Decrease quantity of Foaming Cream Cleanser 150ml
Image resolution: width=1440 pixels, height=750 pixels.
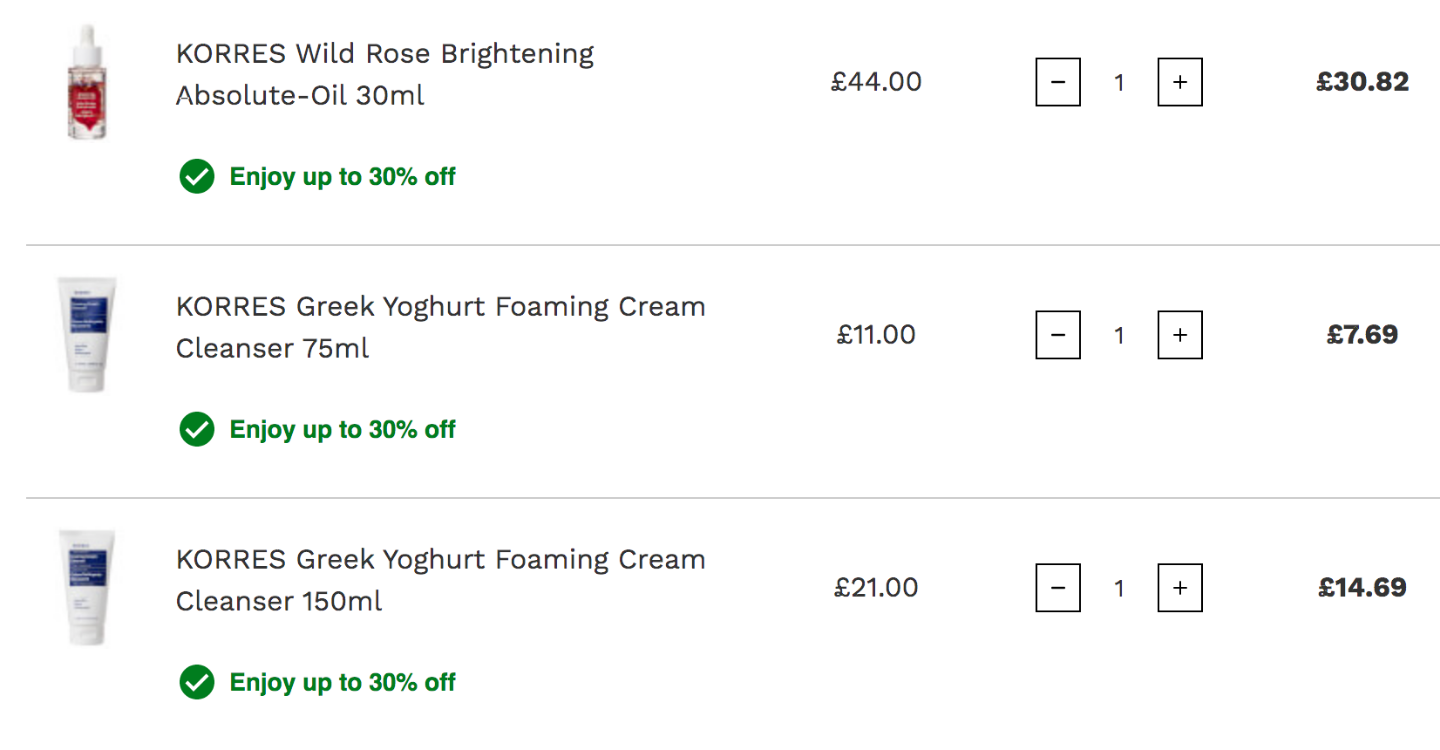[x=1058, y=588]
